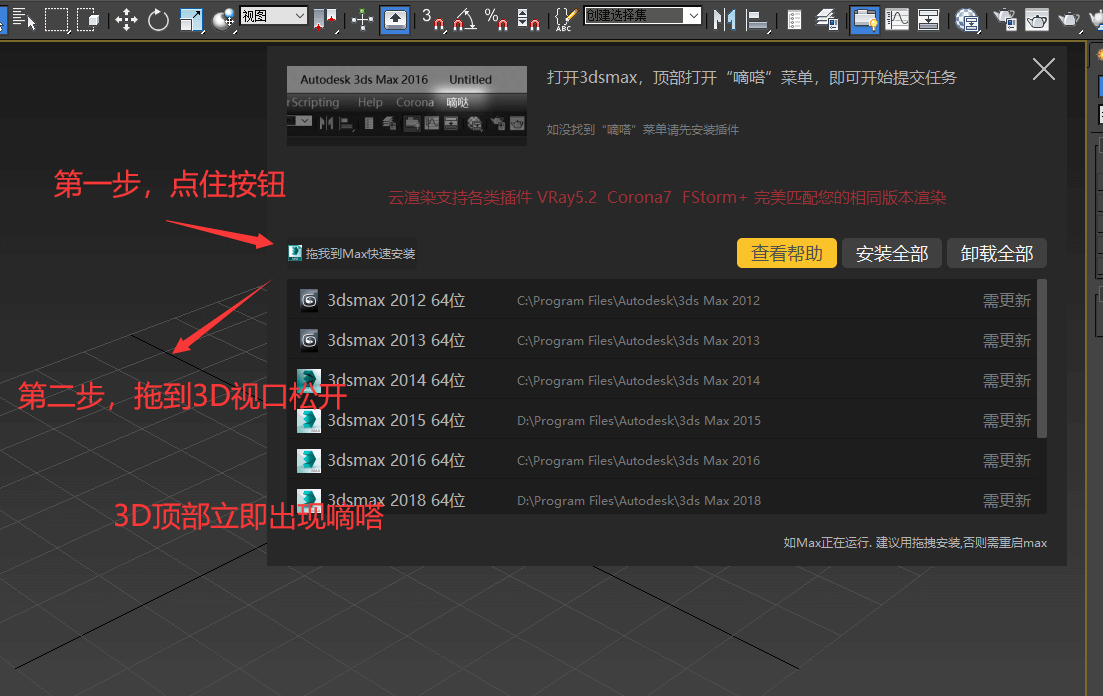The width and height of the screenshot is (1103, 696).
Task: Select the 3dsmax 2012 64位 row
Action: pyautogui.click(x=662, y=300)
